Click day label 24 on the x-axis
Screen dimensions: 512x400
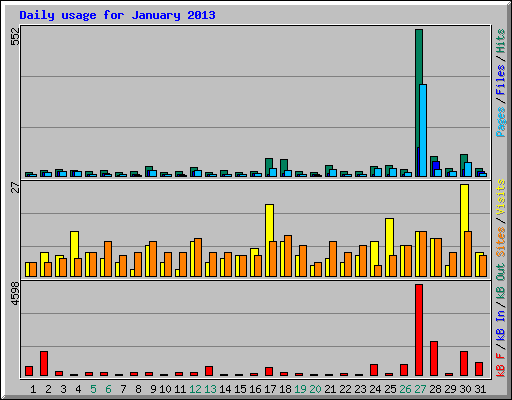click(x=375, y=389)
